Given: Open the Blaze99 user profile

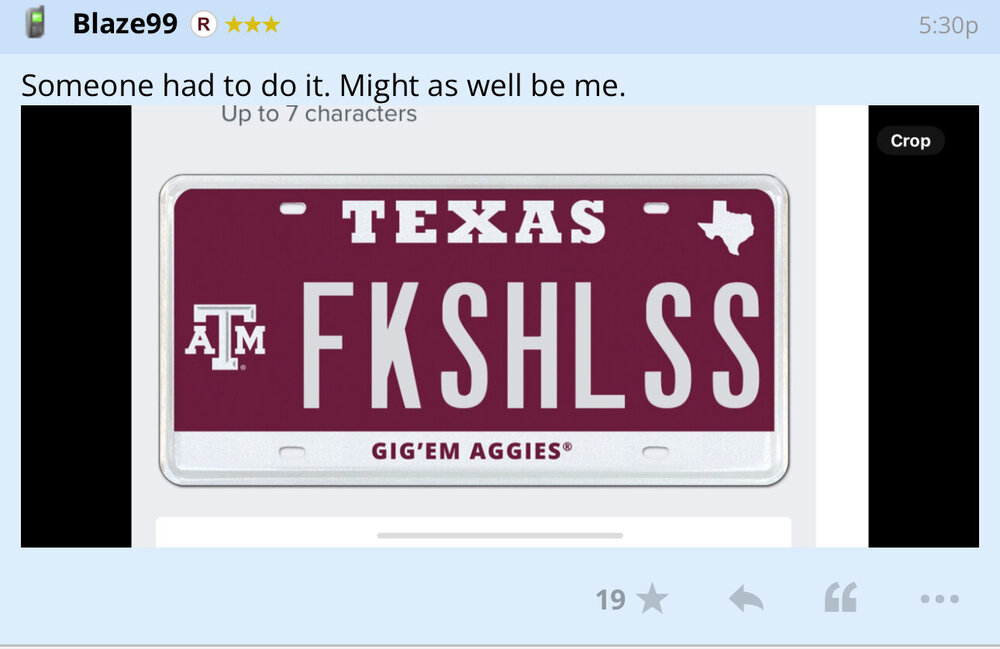Looking at the screenshot, I should coord(125,24).
